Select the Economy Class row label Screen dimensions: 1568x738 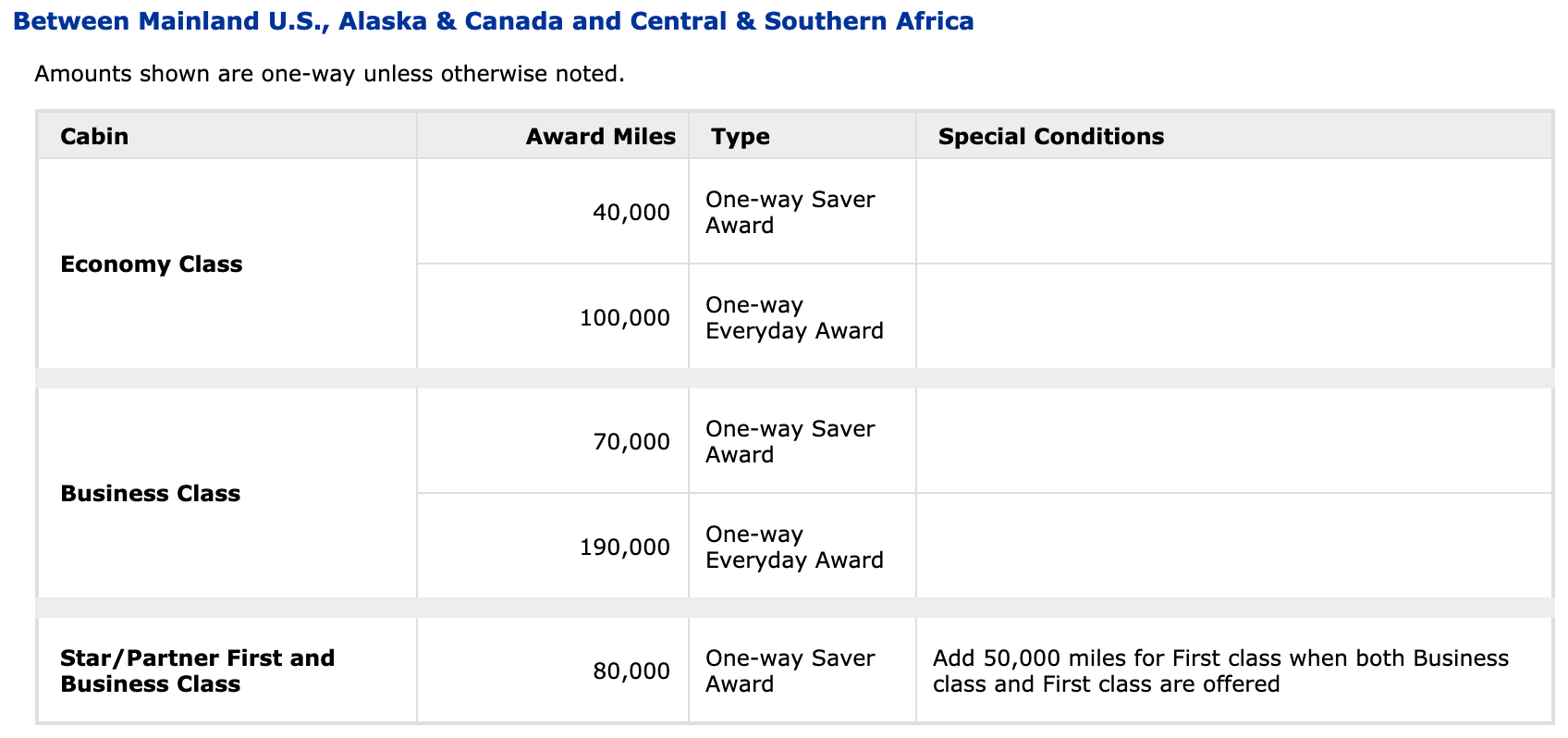(x=151, y=264)
